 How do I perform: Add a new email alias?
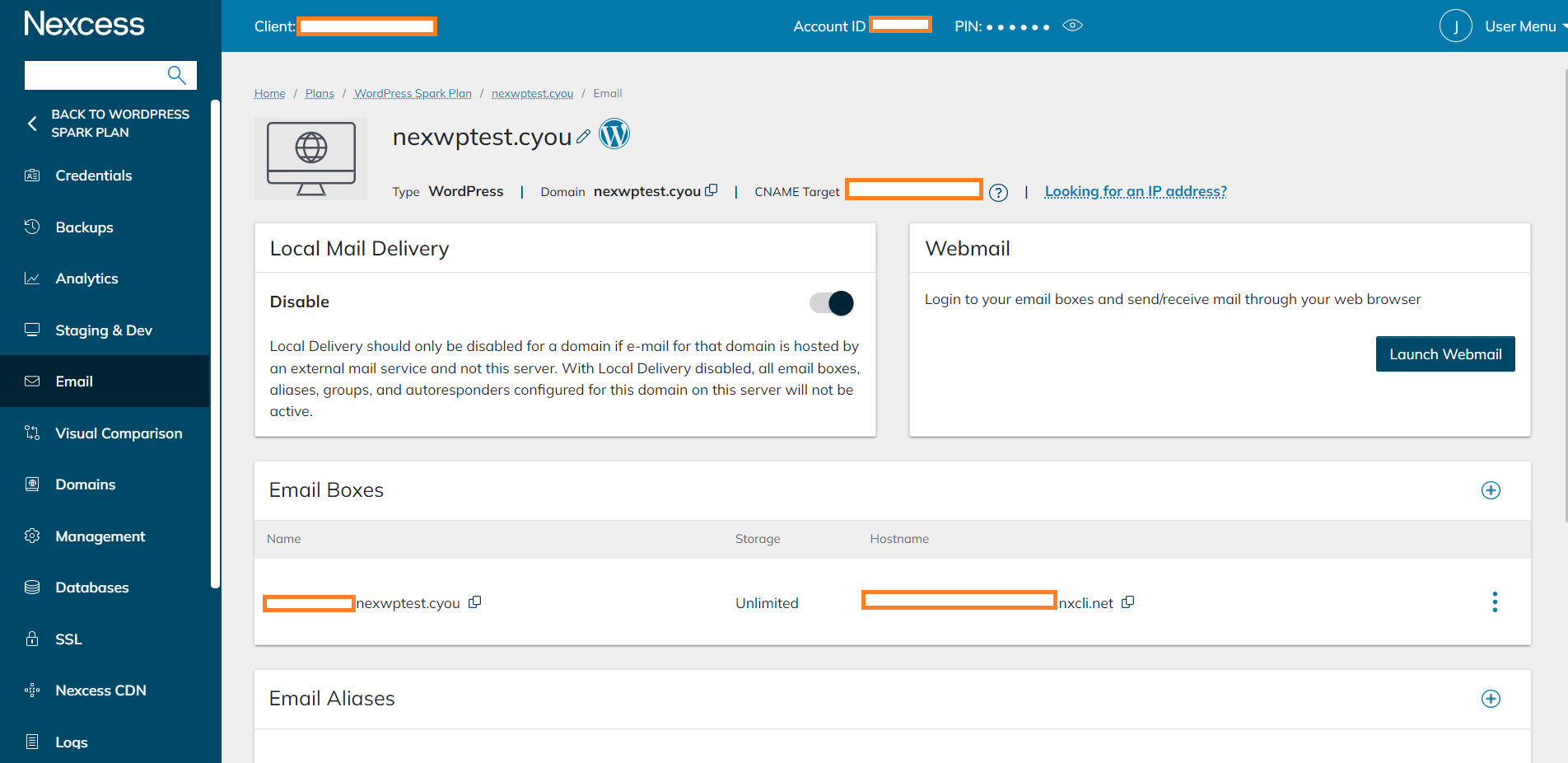[1491, 699]
